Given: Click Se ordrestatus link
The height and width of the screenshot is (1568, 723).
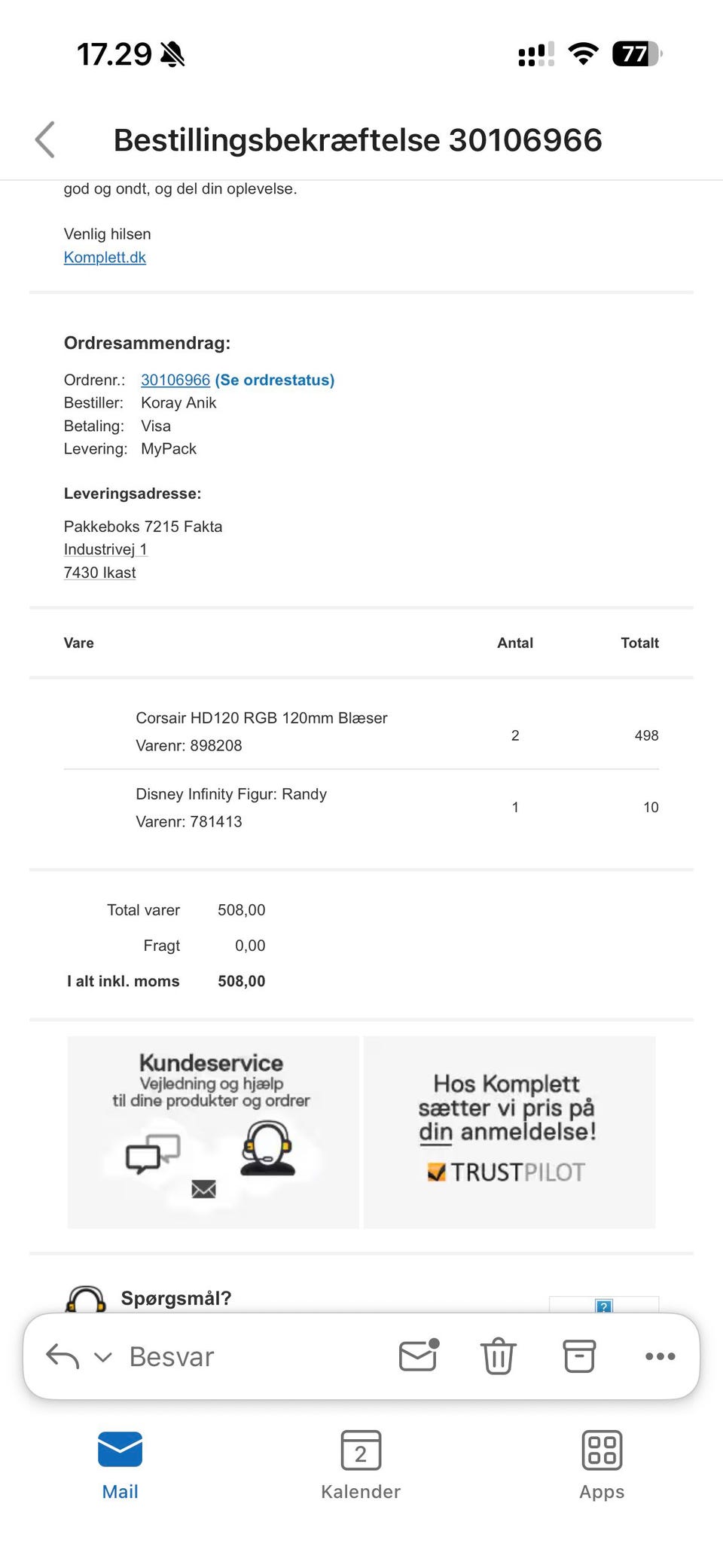Looking at the screenshot, I should pos(275,381).
